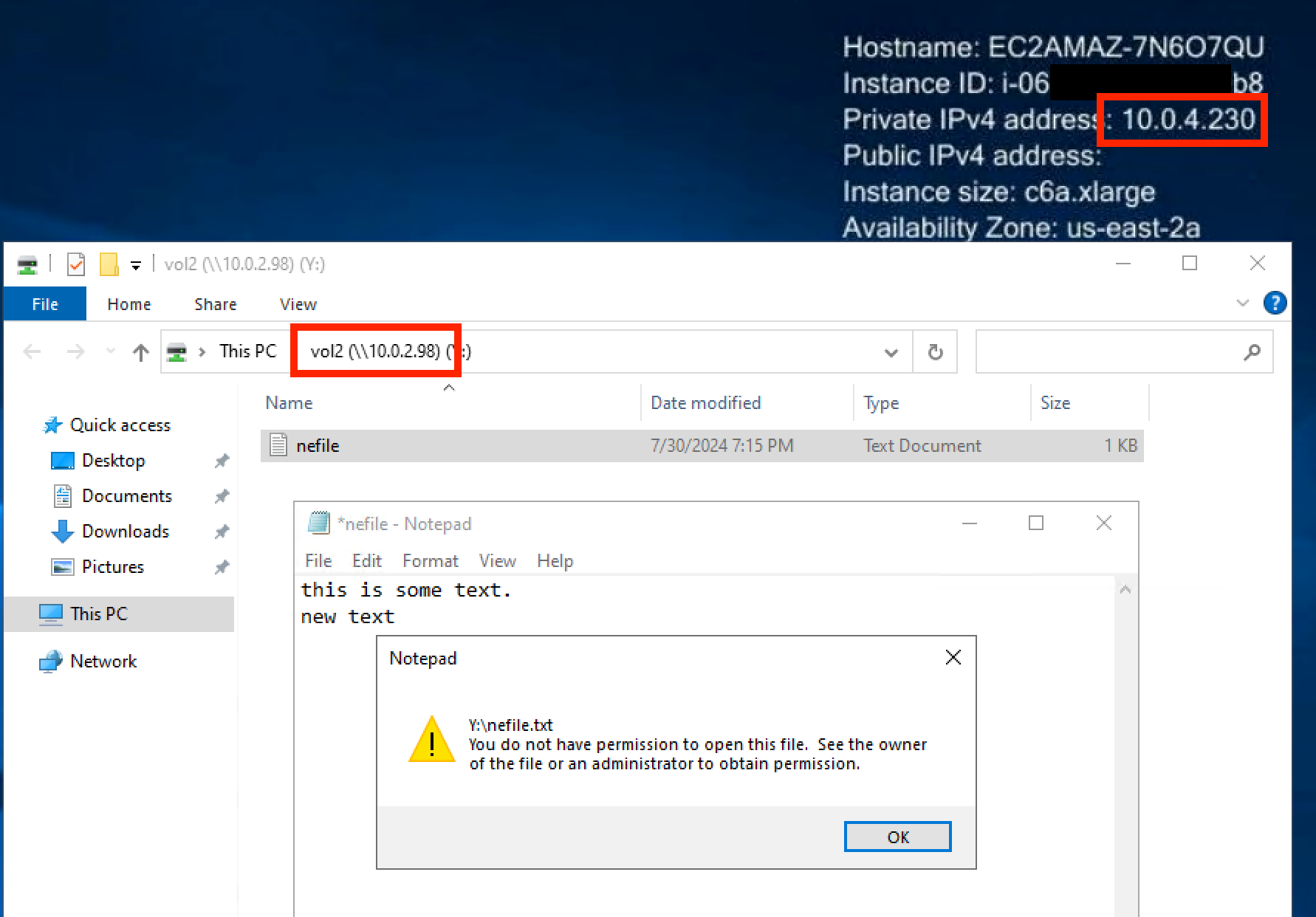The image size is (1316, 917).
Task: Switch to the Share ribbon tab
Action: 215,303
